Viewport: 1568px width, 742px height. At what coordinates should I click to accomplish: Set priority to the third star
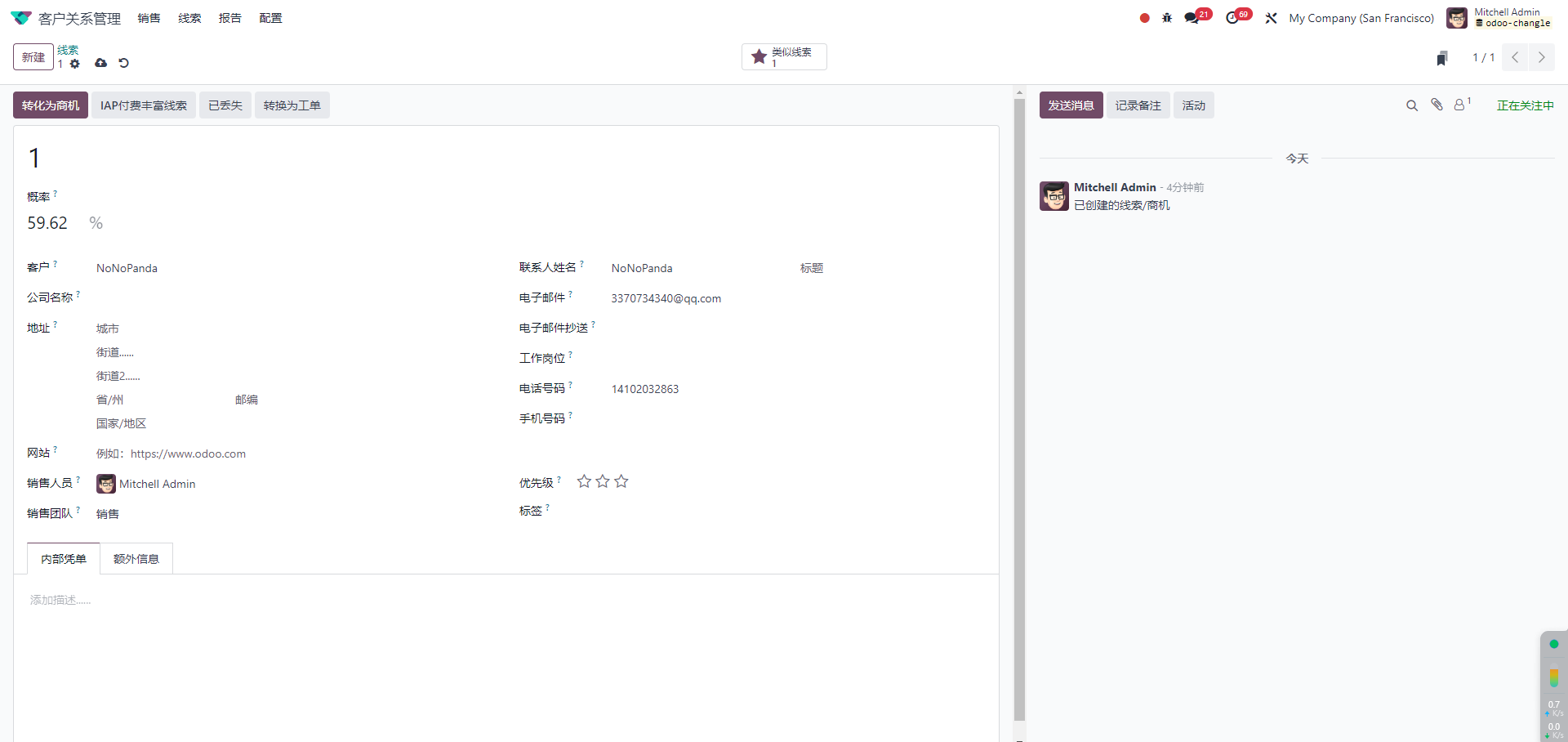click(x=621, y=481)
